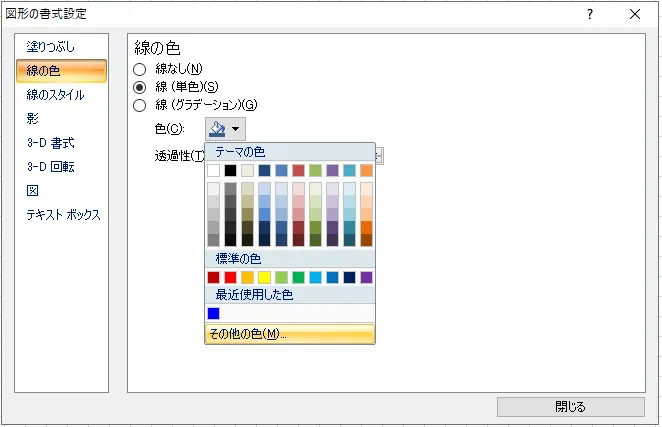
Task: Choose the 線 (グラデーション) radio option
Action: tap(140, 105)
